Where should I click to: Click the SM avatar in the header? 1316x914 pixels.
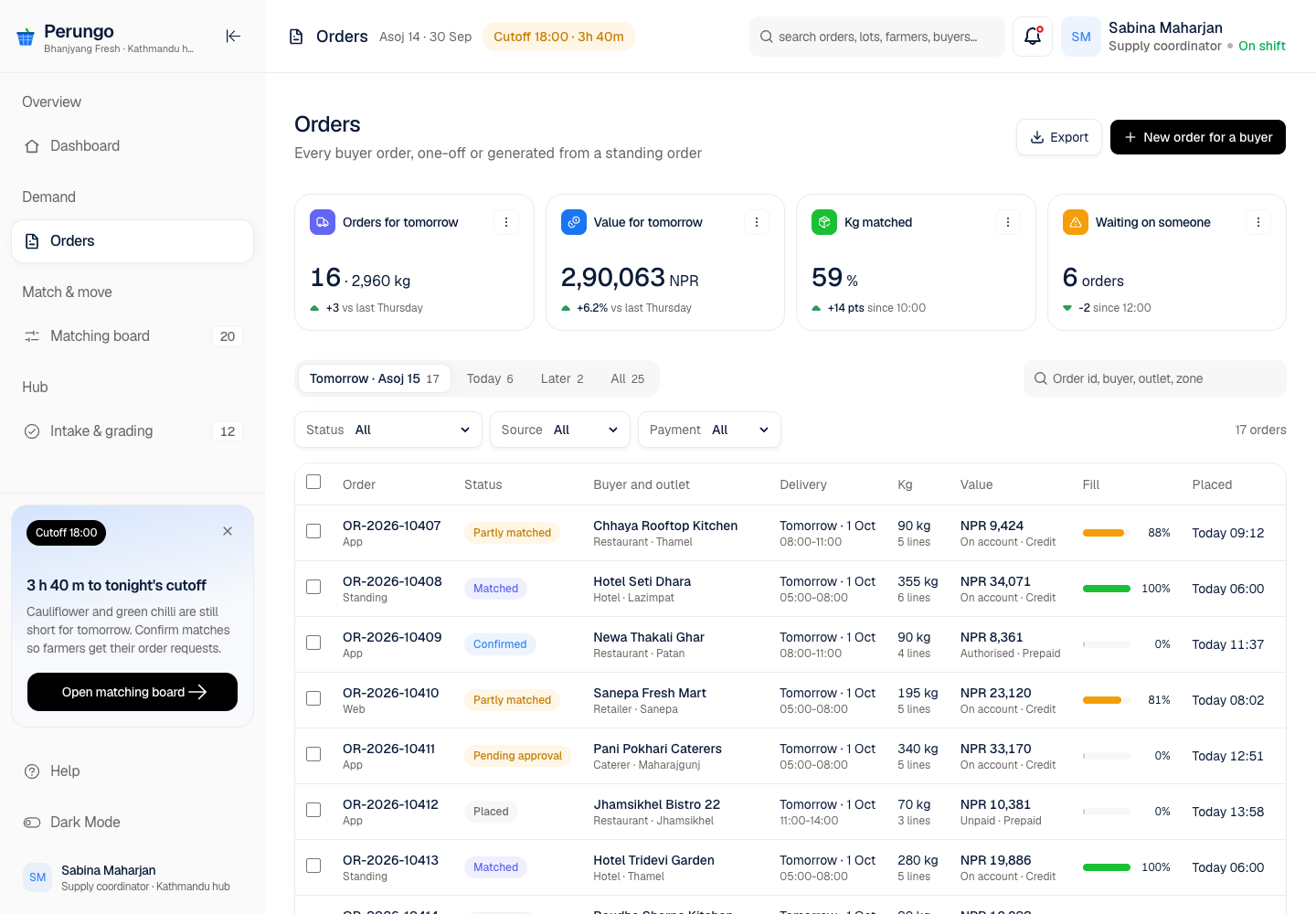coord(1081,37)
